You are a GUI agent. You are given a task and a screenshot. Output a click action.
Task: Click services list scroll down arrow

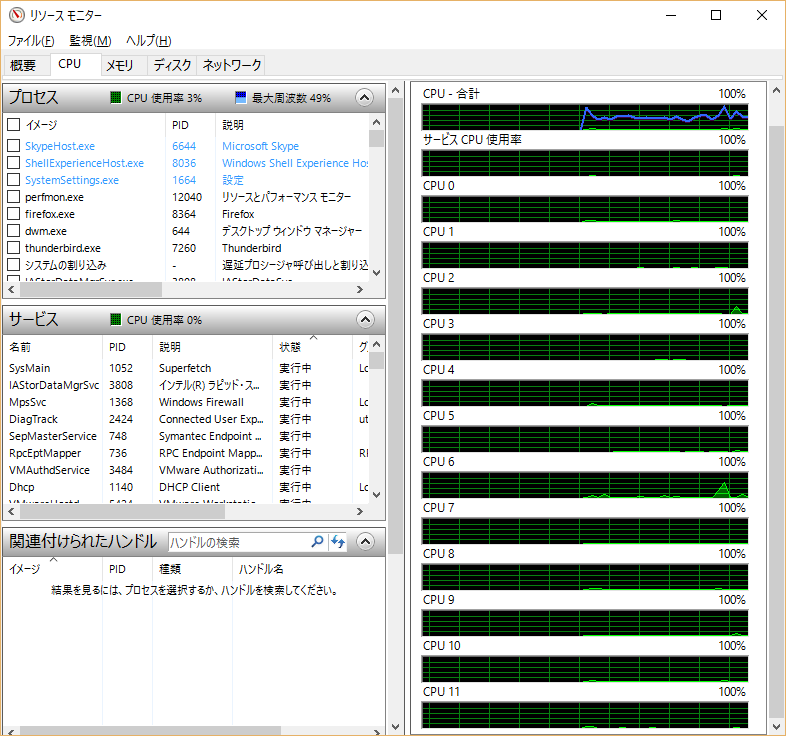tap(377, 495)
